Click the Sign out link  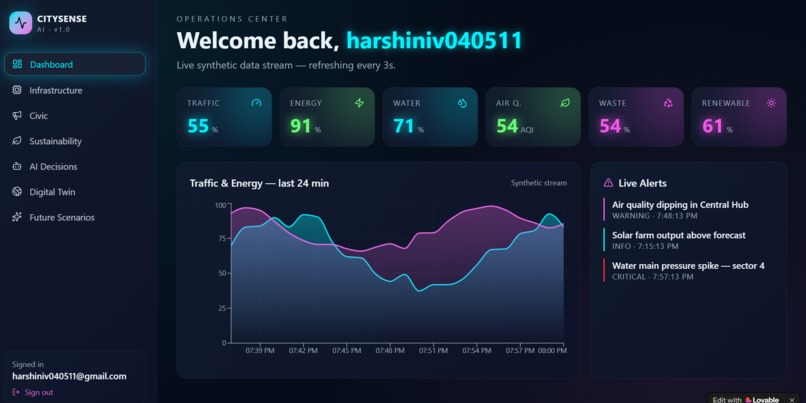coord(33,392)
